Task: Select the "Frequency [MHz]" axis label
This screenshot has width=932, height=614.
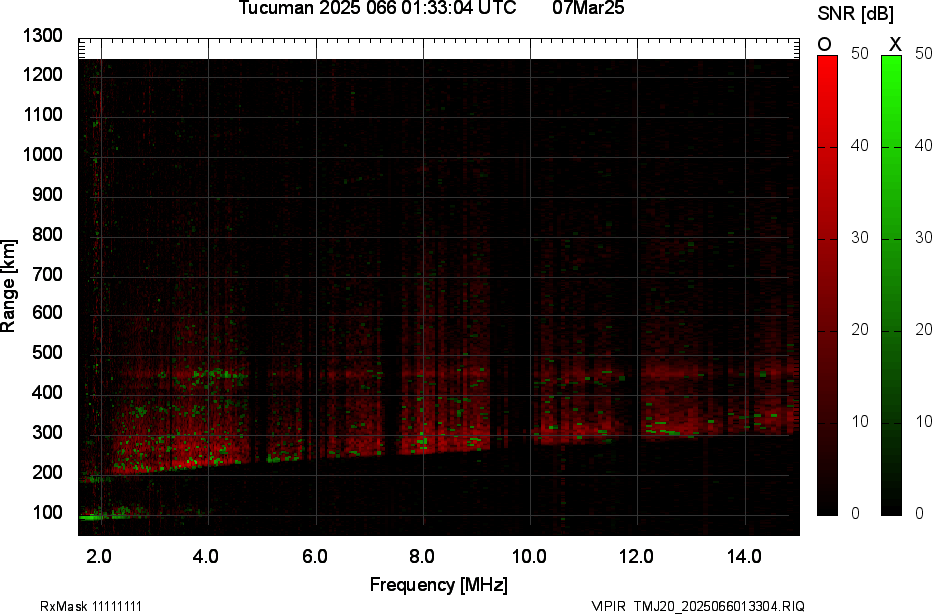Action: click(438, 585)
